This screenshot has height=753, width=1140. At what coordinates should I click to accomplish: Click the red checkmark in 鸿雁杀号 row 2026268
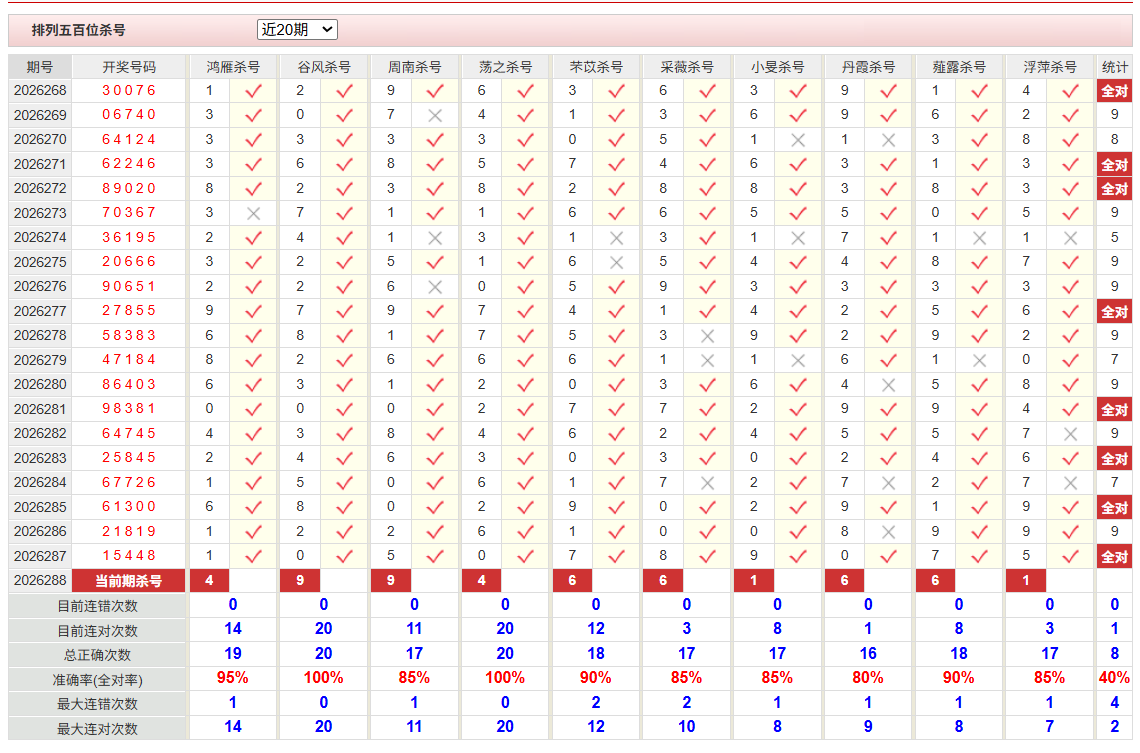[x=253, y=92]
